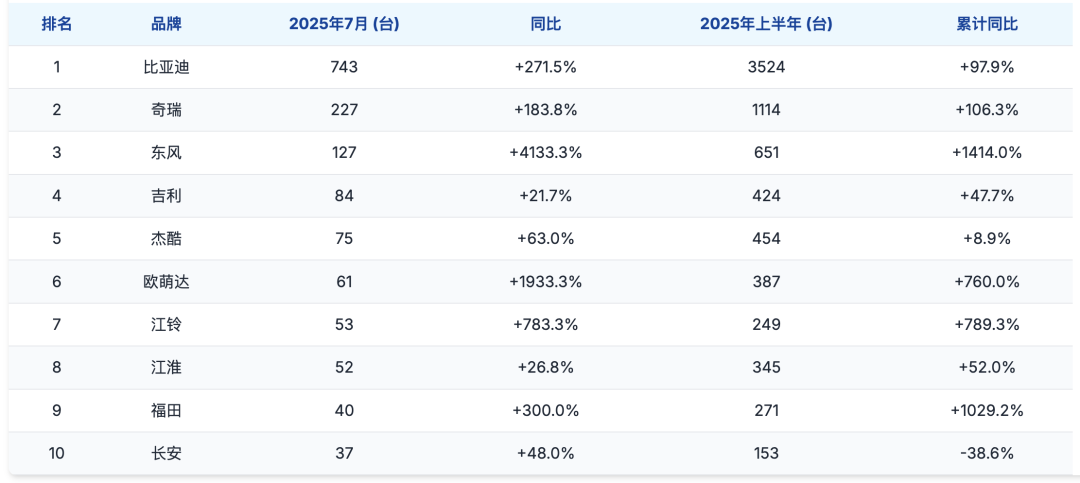This screenshot has width=1080, height=483.
Task: Click the 欧萌达 brand name
Action: pyautogui.click(x=166, y=282)
